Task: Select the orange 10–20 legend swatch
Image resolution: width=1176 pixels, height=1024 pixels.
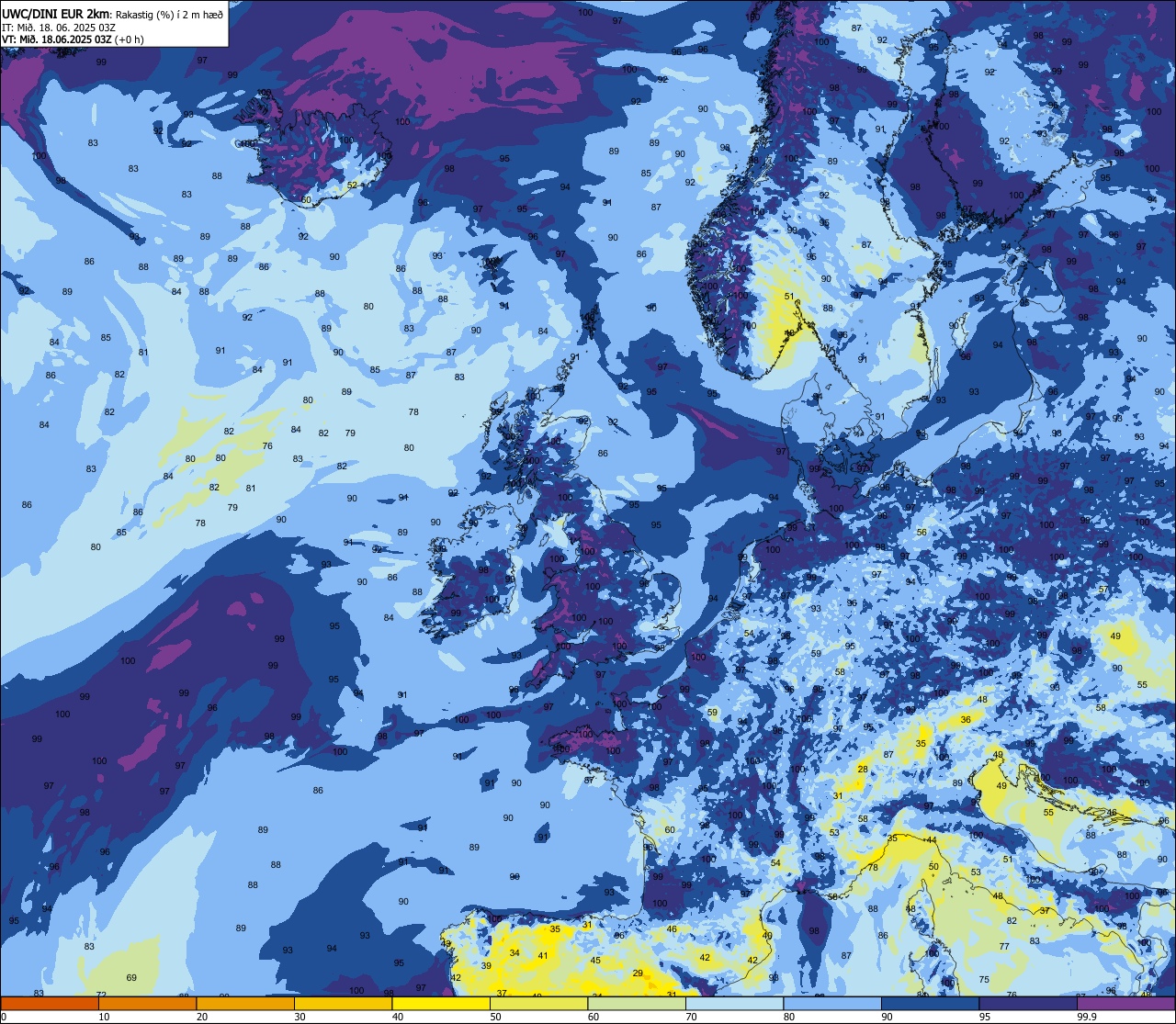Action: click(x=147, y=1004)
